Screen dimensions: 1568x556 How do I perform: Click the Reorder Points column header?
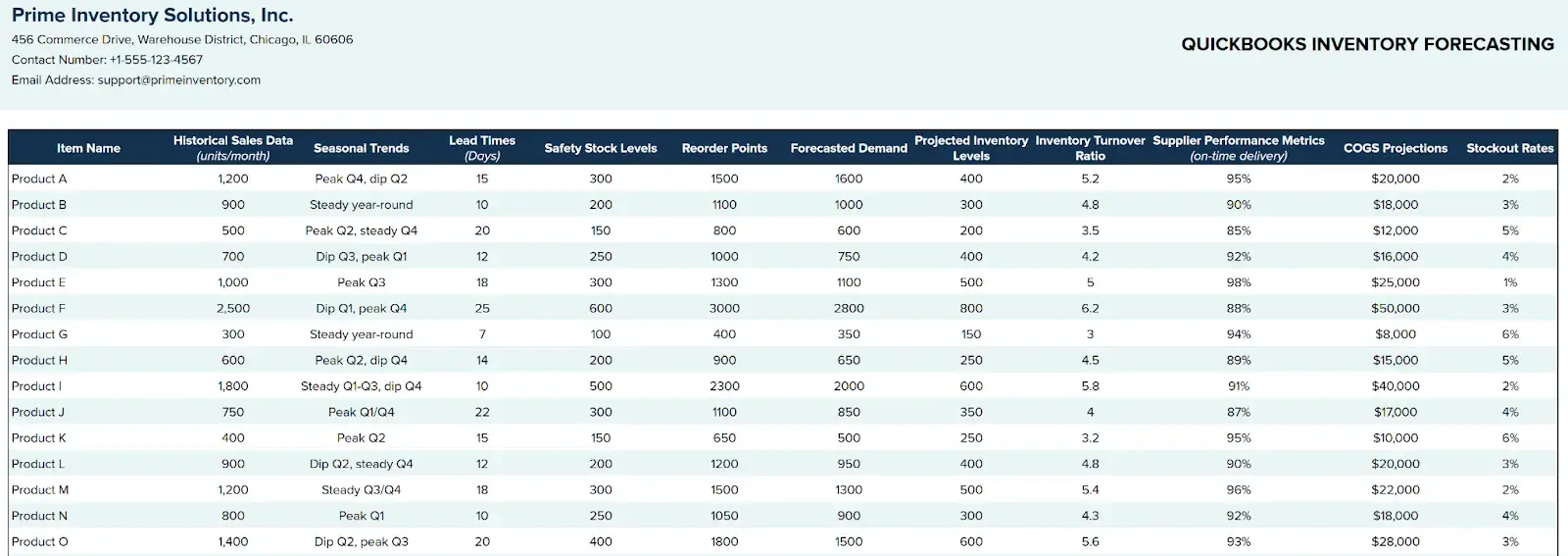(724, 148)
